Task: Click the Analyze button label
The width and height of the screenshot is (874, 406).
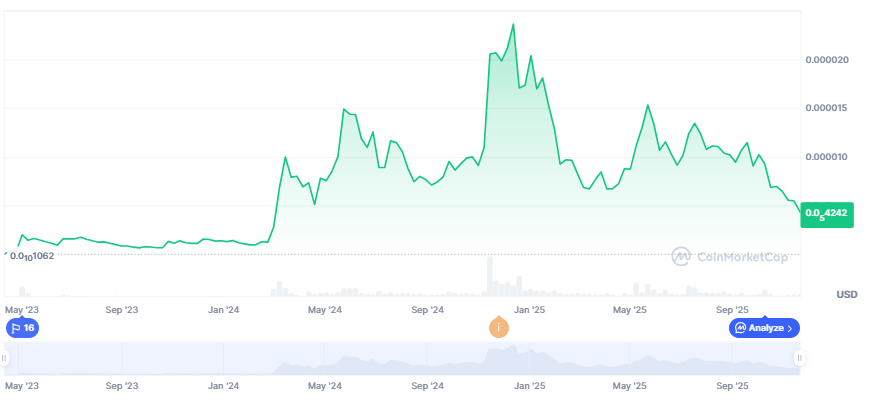Action: 766,328
